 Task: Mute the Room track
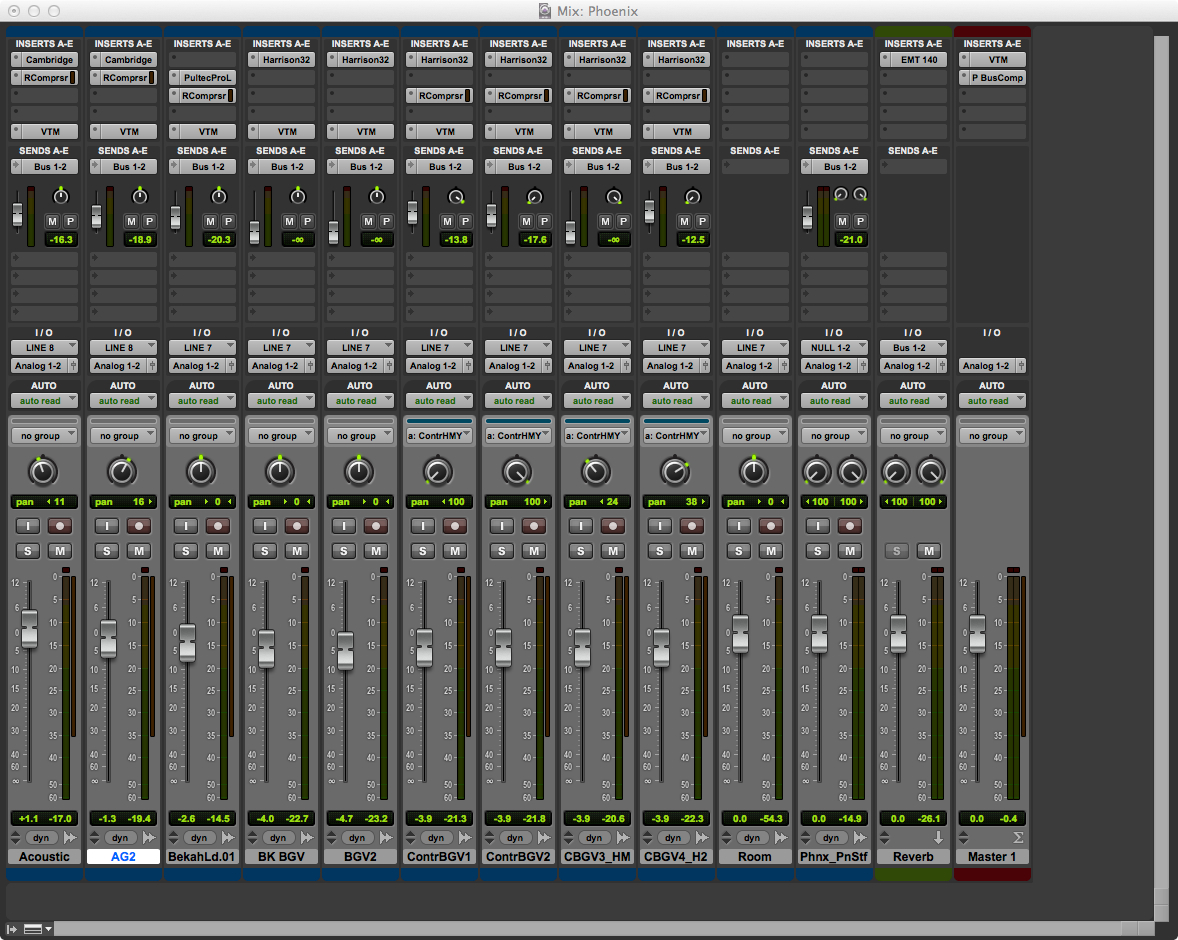[x=771, y=551]
